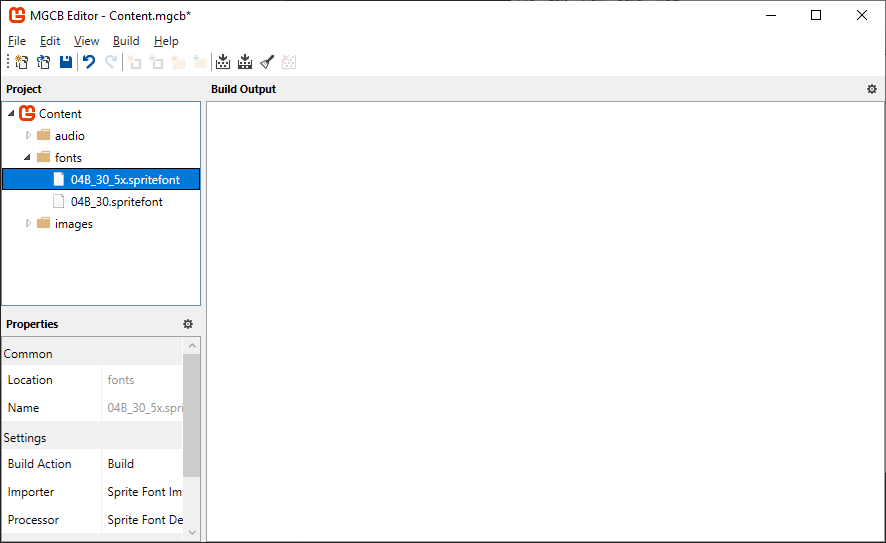Add a new item to the project
The image size is (886, 543).
tap(134, 62)
